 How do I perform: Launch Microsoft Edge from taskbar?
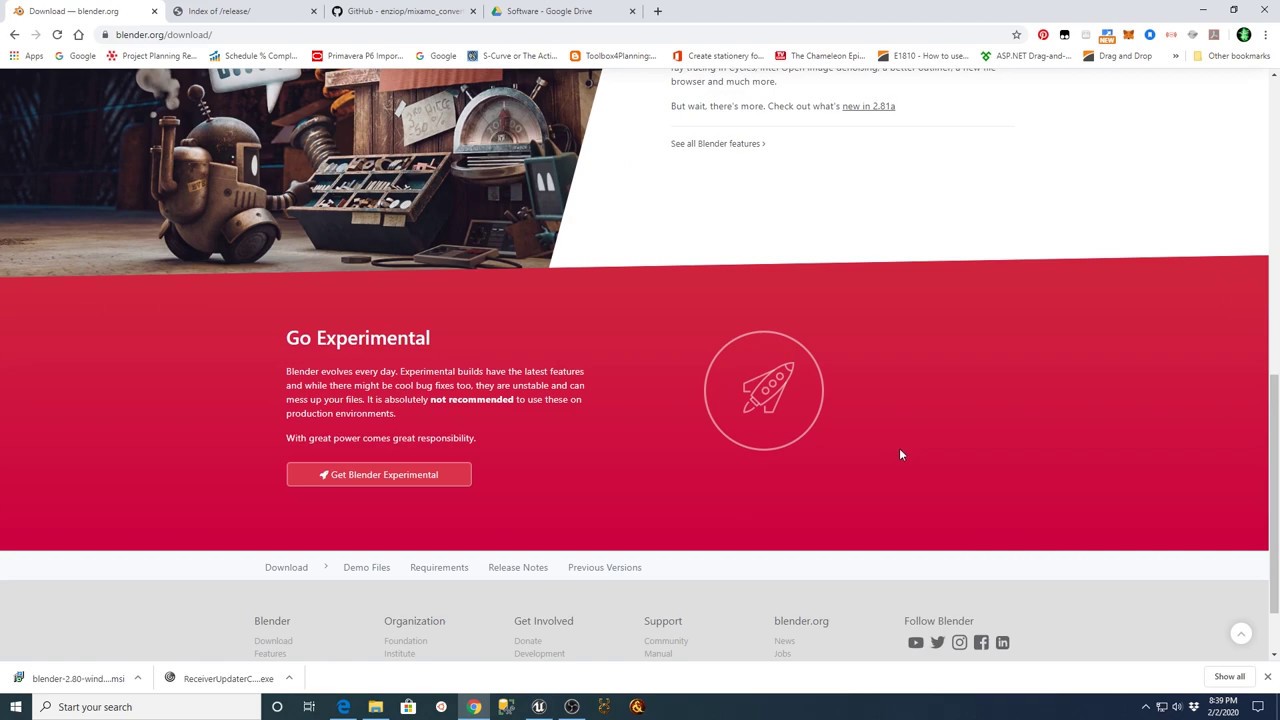[x=343, y=707]
